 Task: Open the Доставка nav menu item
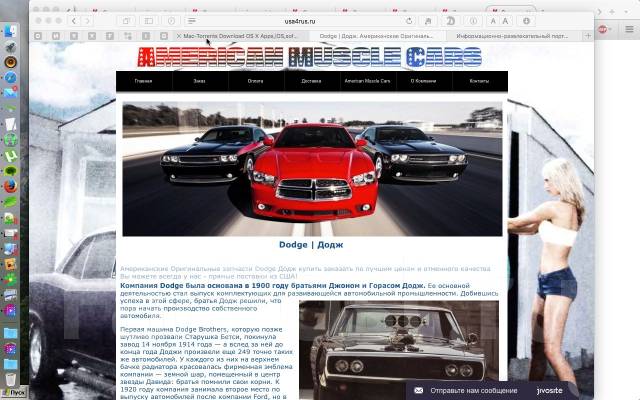(311, 81)
